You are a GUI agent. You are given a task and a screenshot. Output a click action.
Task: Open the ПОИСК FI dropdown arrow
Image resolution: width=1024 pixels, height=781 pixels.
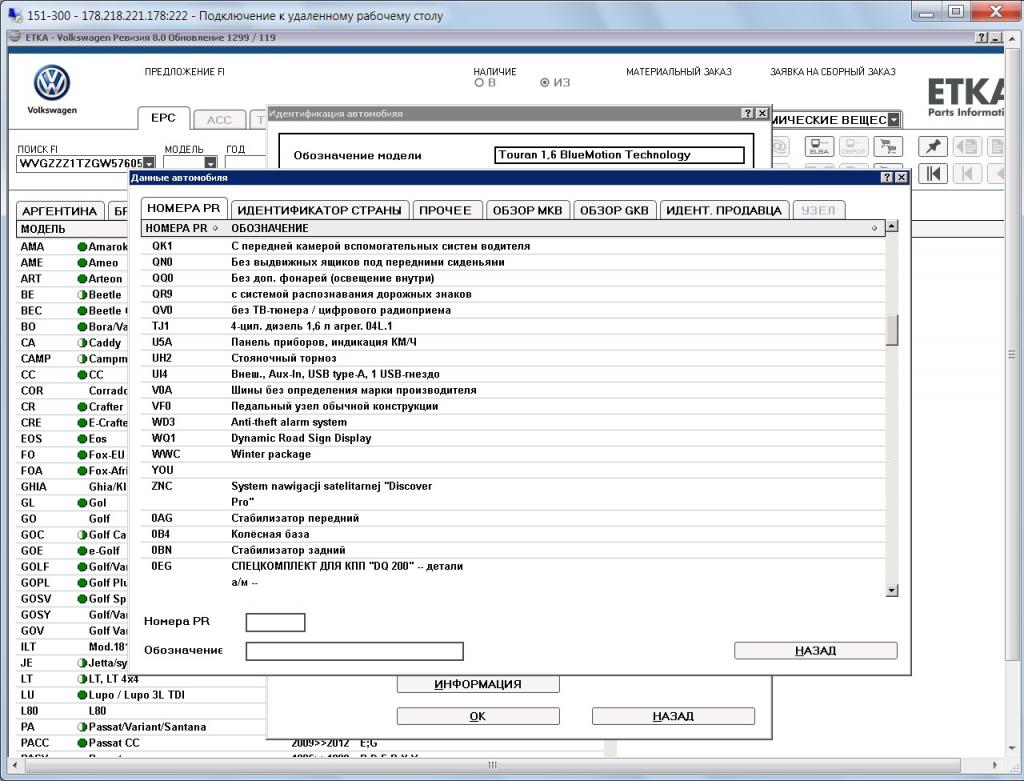click(x=150, y=163)
